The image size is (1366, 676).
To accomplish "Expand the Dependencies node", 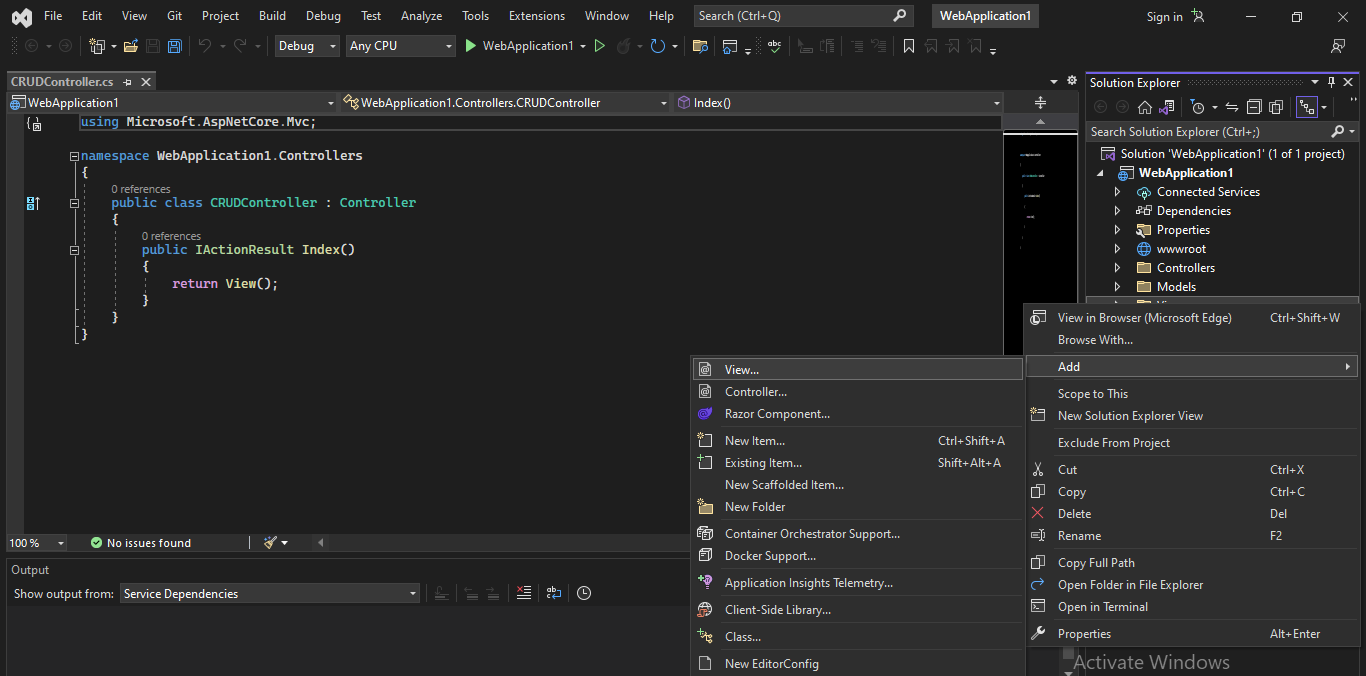I will tap(1118, 211).
